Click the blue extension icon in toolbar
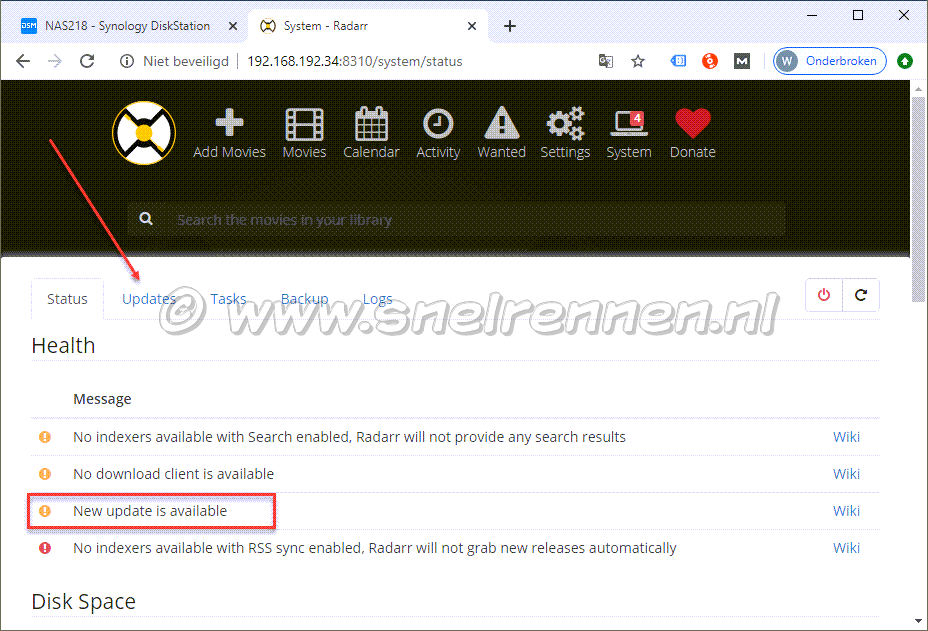Image resolution: width=928 pixels, height=631 pixels. [x=678, y=60]
